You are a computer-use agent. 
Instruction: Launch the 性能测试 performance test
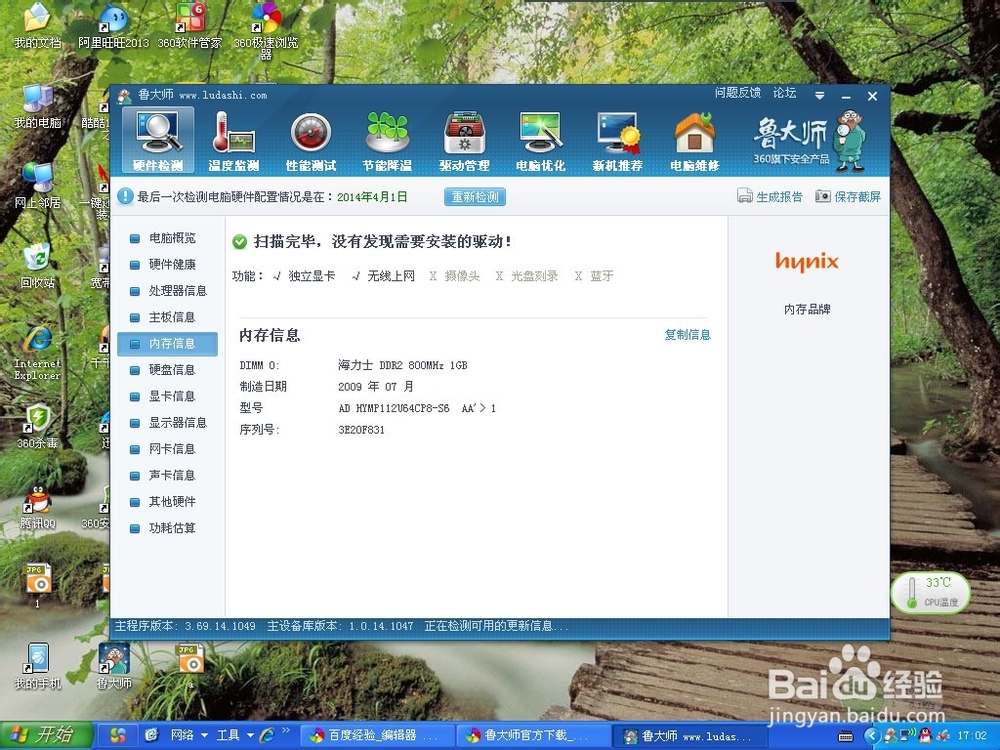[311, 142]
